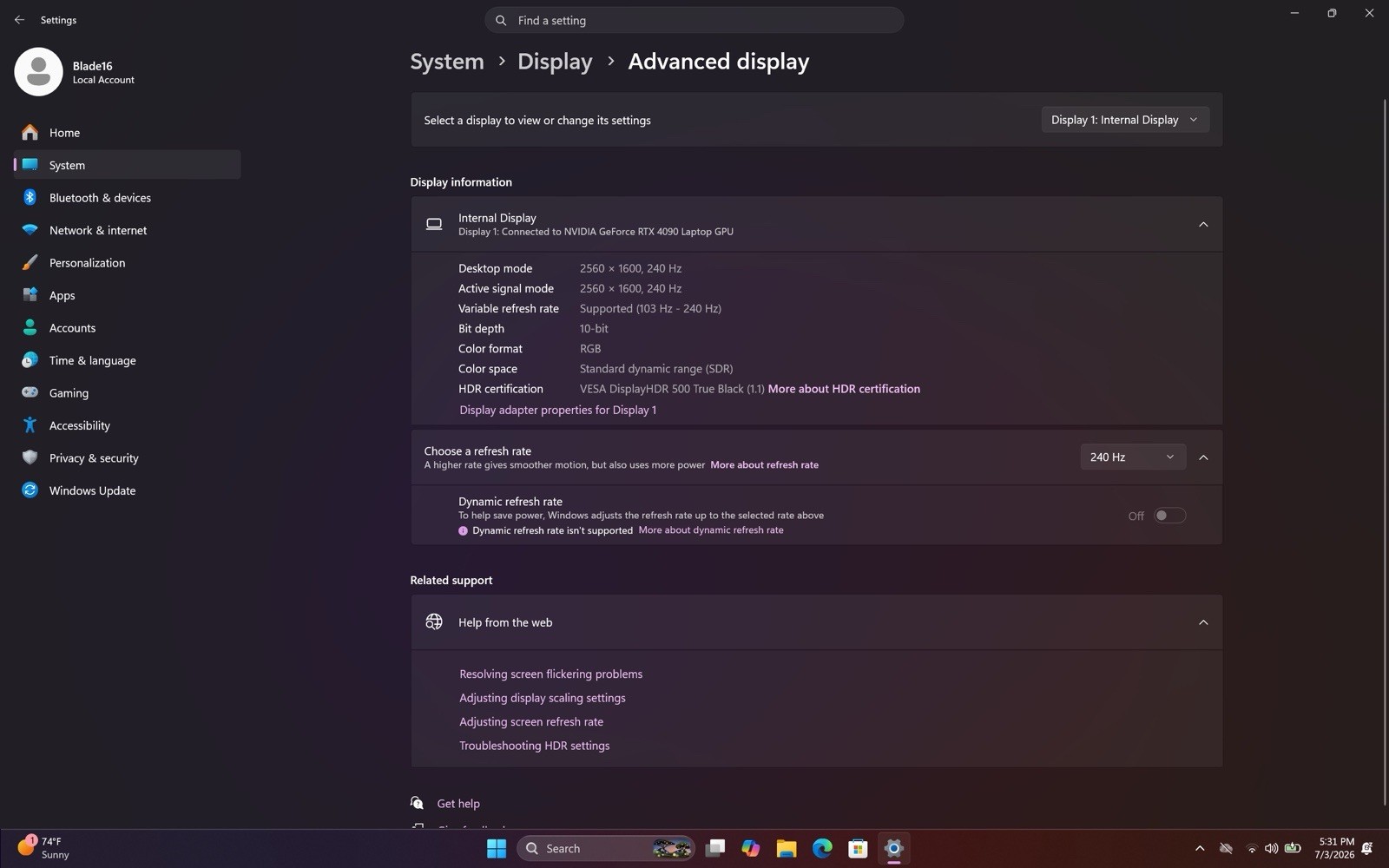Open File Explorer from the taskbar
This screenshot has width=1389, height=868.
click(787, 848)
